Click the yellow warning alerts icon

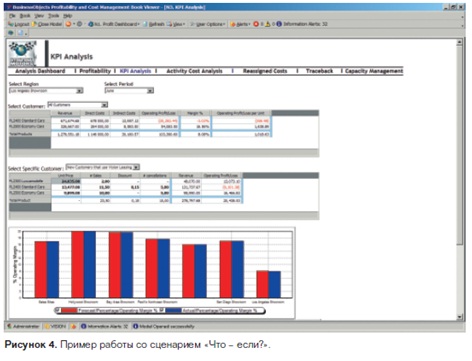tap(268, 24)
